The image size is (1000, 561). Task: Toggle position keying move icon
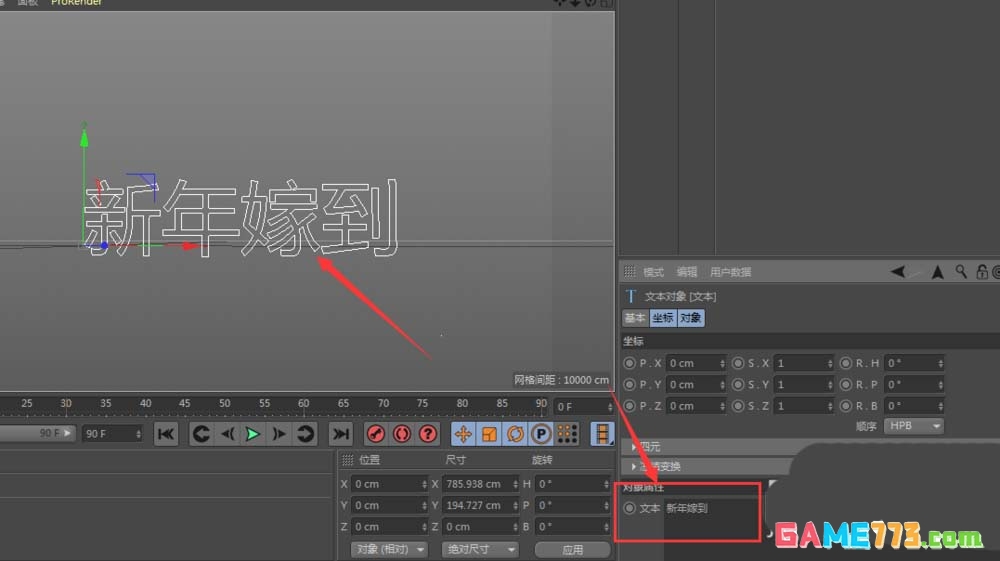pyautogui.click(x=463, y=434)
